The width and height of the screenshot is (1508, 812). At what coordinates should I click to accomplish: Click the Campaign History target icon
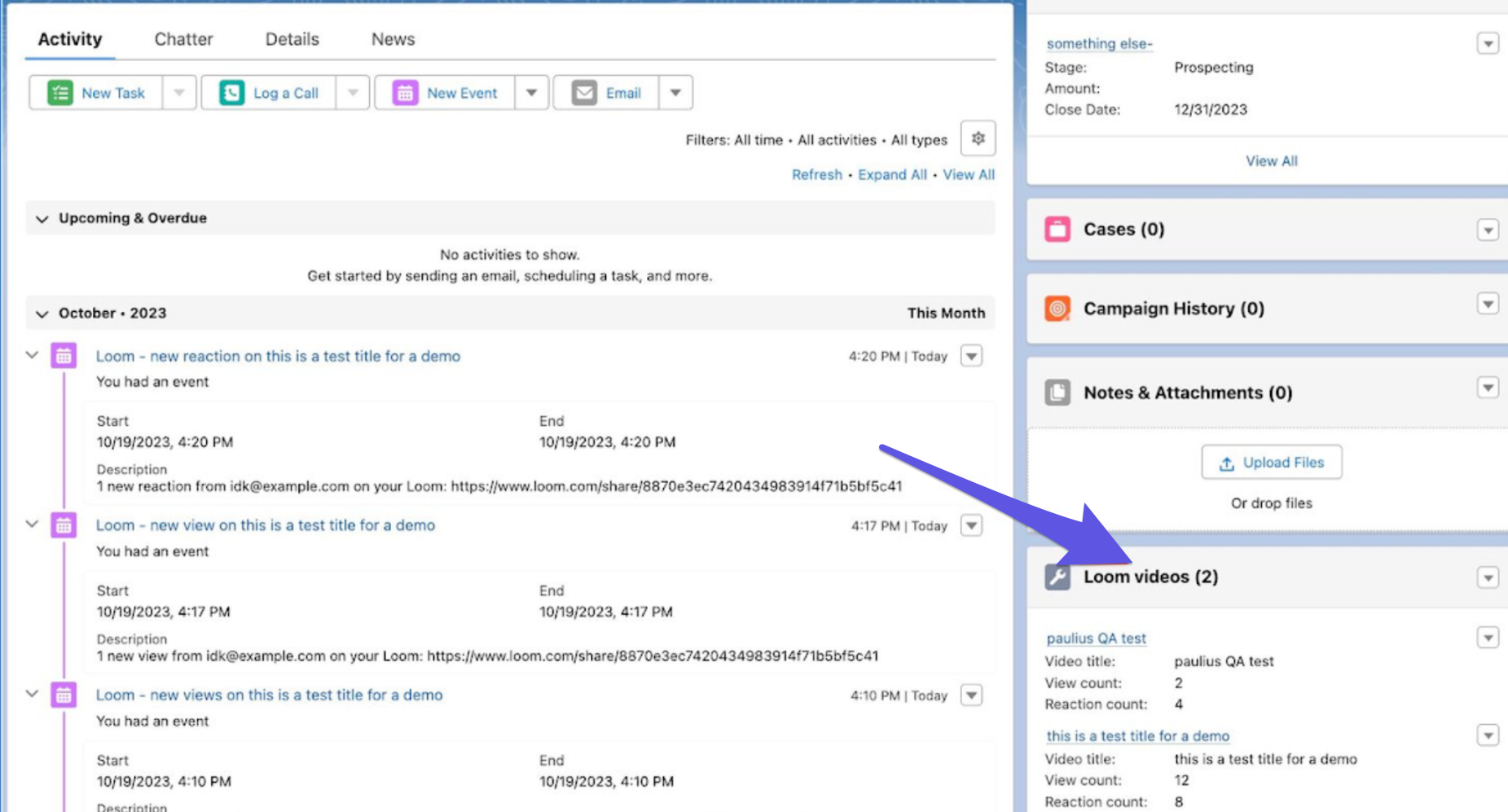click(1057, 309)
